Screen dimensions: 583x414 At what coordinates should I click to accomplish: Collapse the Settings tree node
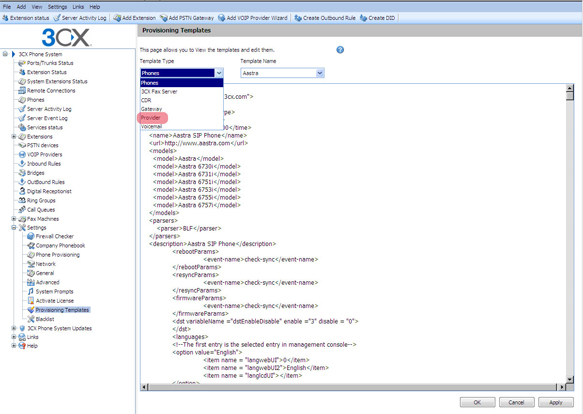click(14, 228)
